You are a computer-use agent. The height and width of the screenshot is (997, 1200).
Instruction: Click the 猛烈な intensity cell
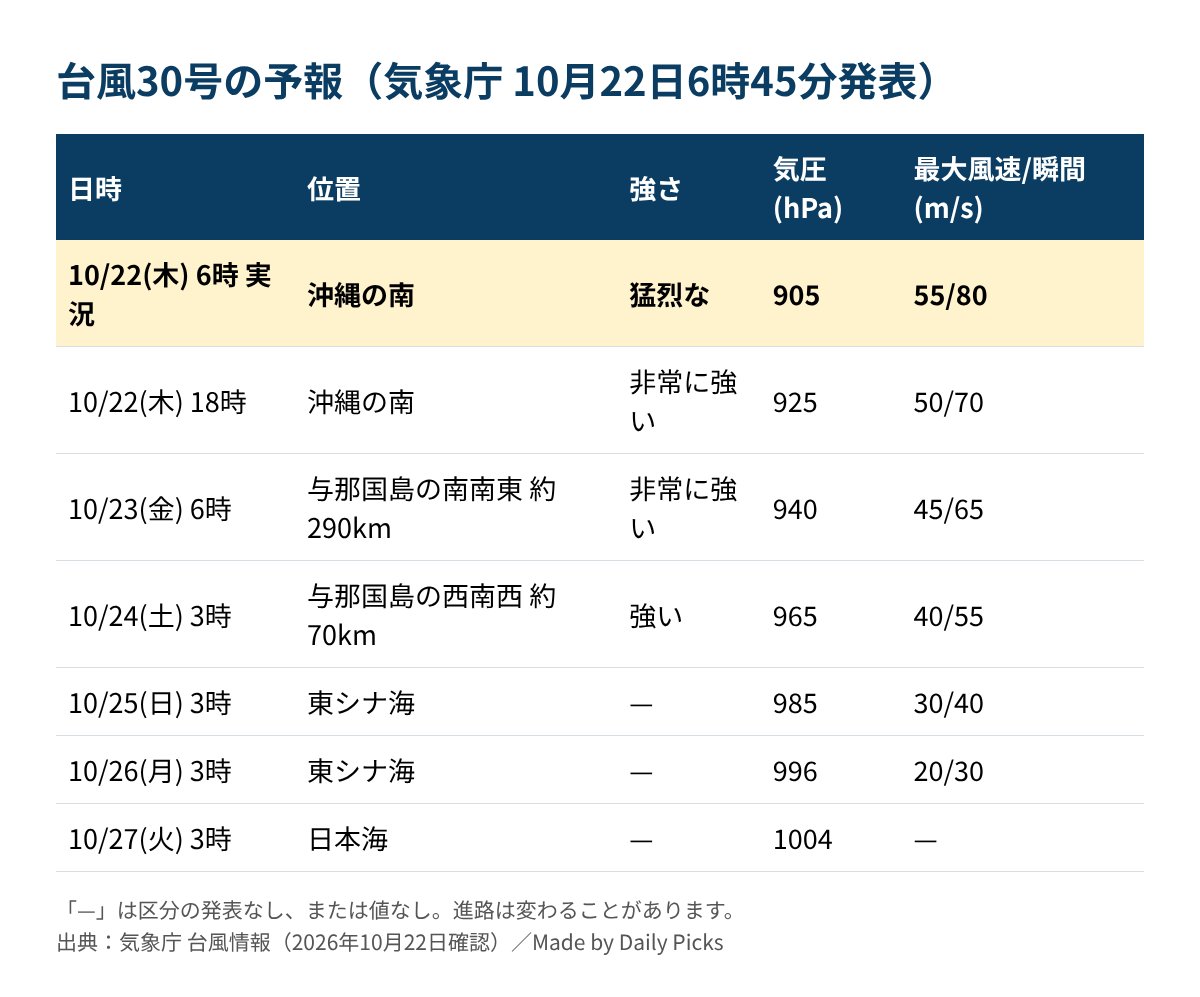point(669,296)
